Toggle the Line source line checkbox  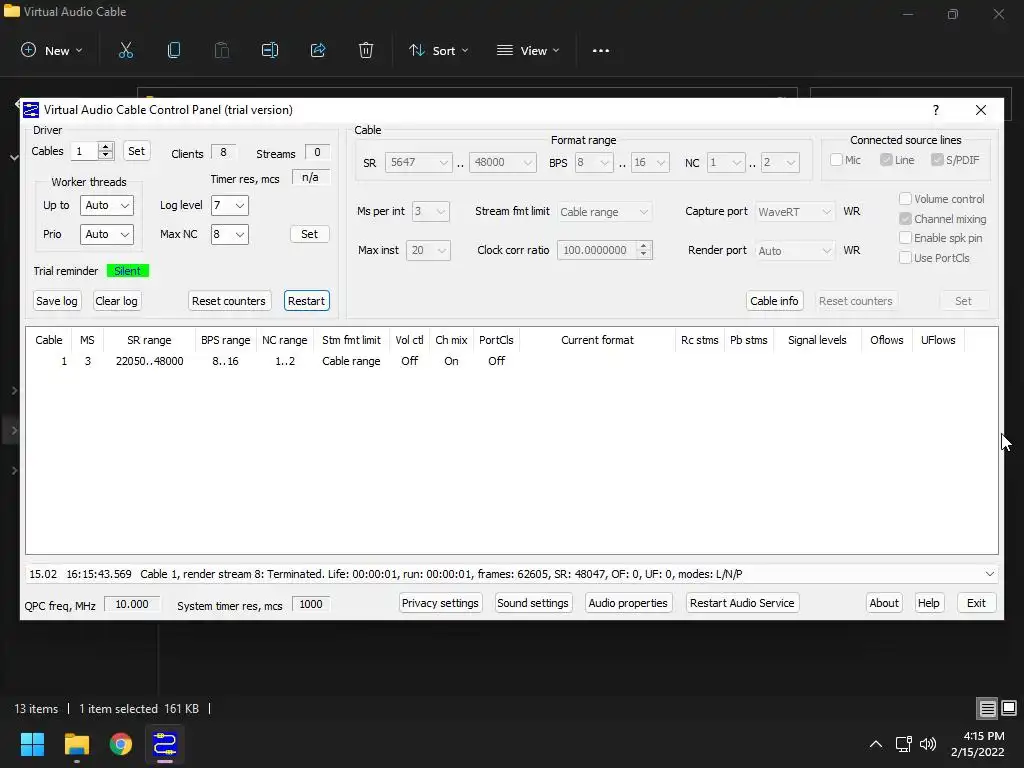[886, 160]
